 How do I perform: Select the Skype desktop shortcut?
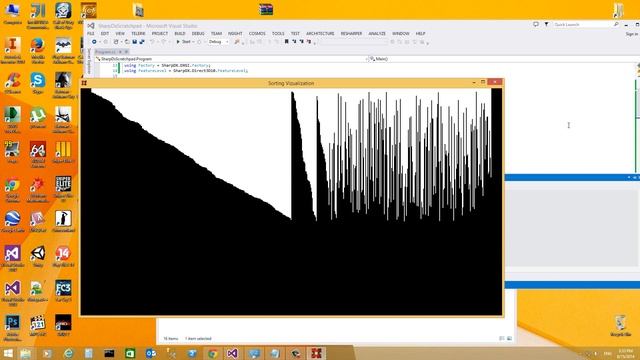click(x=38, y=83)
